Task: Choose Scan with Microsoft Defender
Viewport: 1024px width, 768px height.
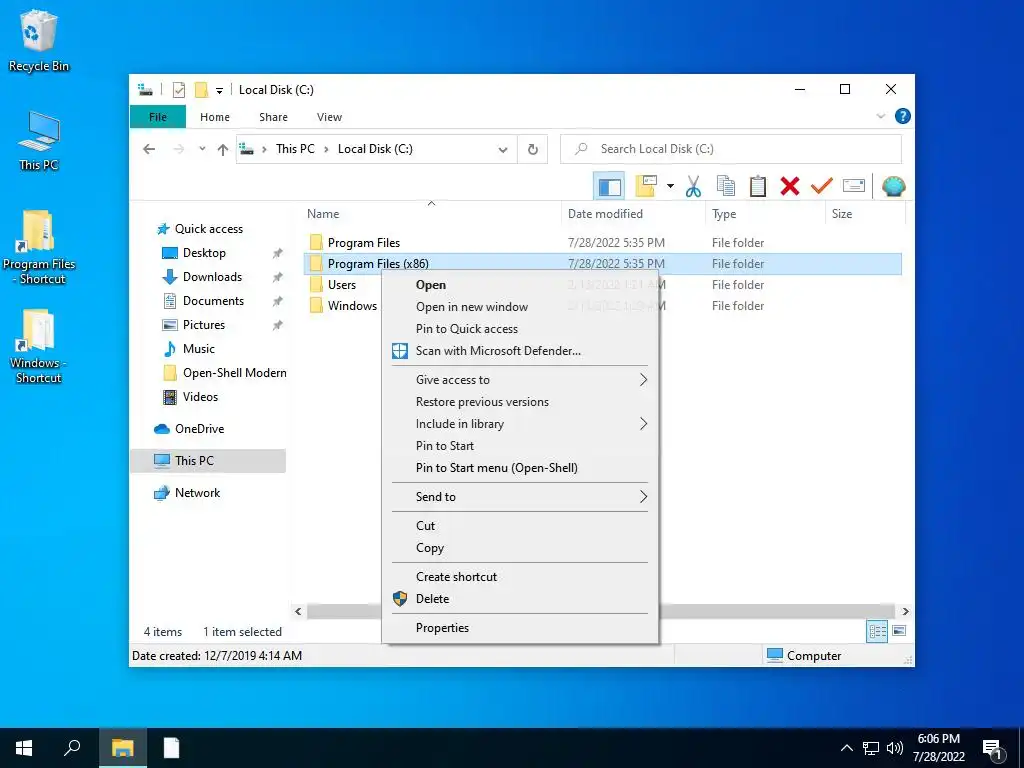Action: pos(520,351)
